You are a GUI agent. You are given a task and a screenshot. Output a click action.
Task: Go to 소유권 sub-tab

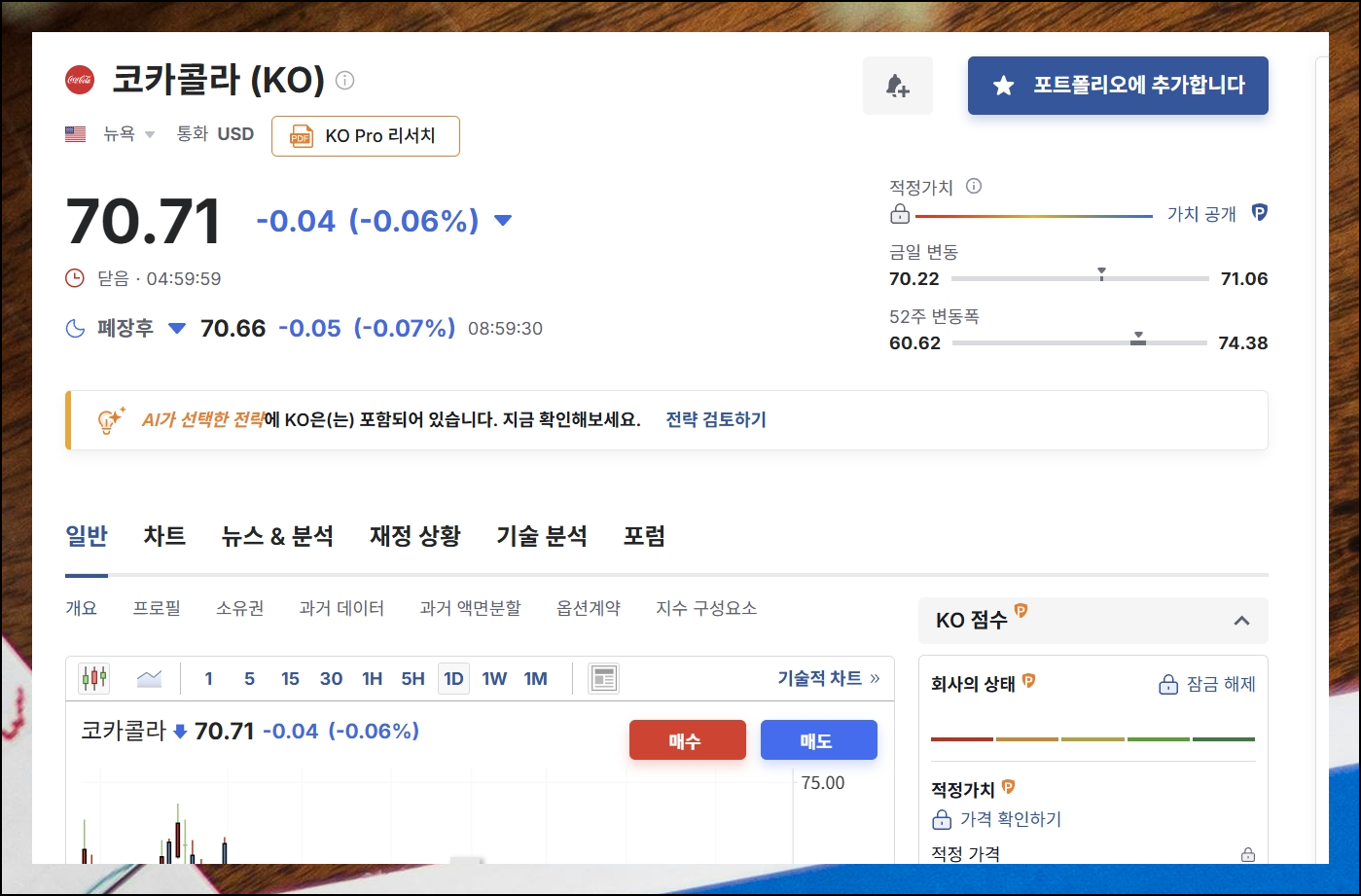240,608
